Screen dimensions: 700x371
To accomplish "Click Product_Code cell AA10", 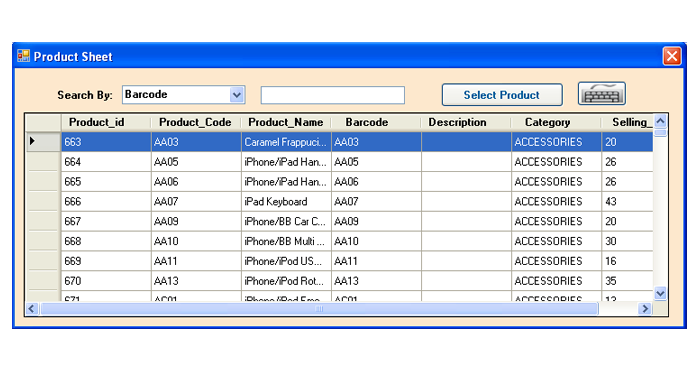I will pos(196,241).
